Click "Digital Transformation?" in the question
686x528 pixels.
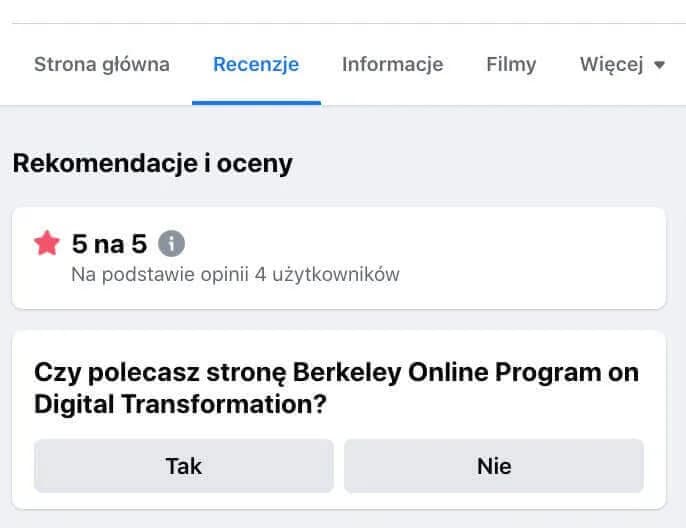tap(182, 404)
